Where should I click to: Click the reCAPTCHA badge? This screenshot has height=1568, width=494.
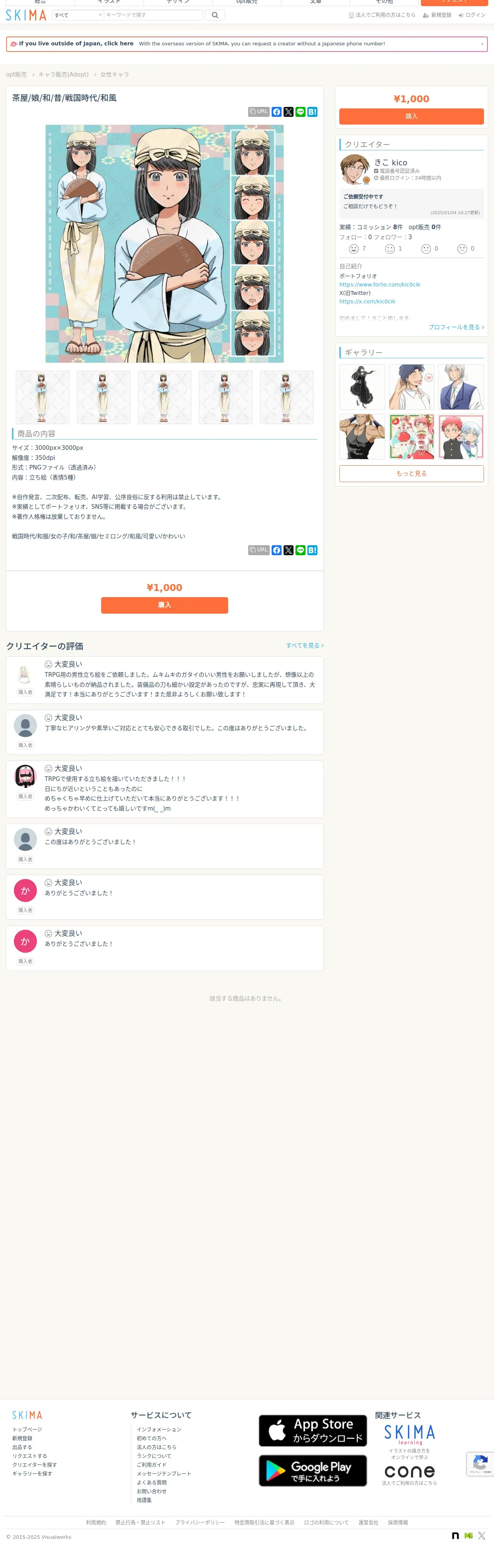[480, 1464]
